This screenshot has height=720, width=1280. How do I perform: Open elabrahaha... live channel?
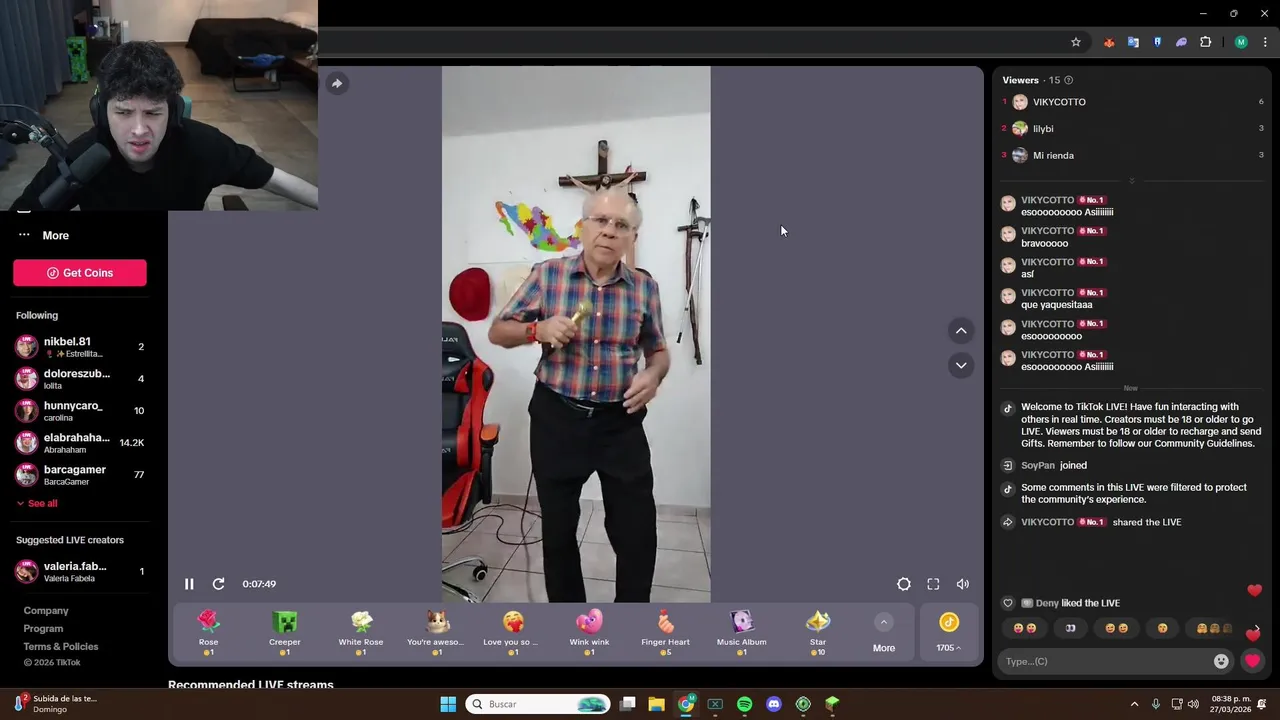[x=80, y=443]
